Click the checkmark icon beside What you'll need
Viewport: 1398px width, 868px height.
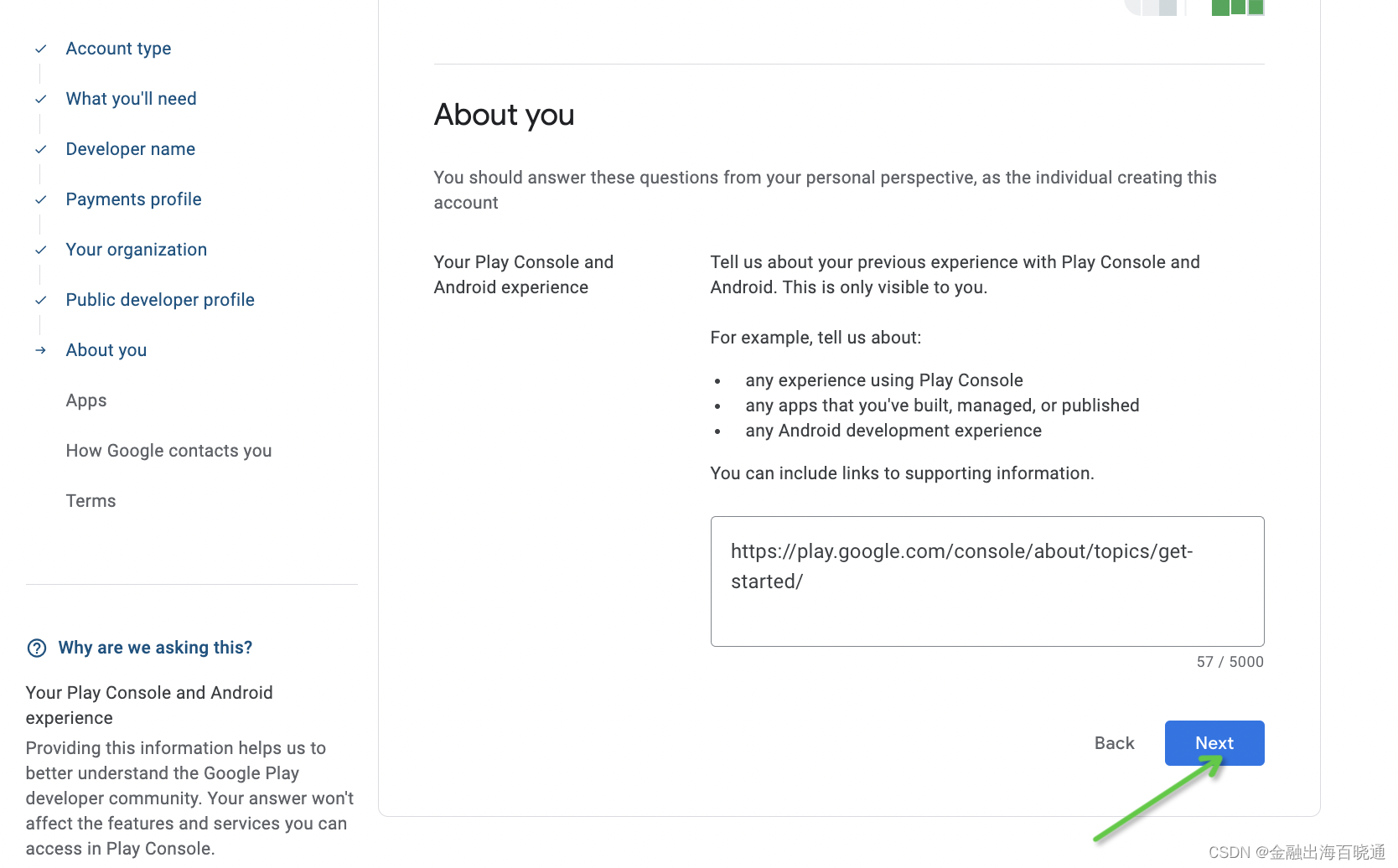(40, 99)
